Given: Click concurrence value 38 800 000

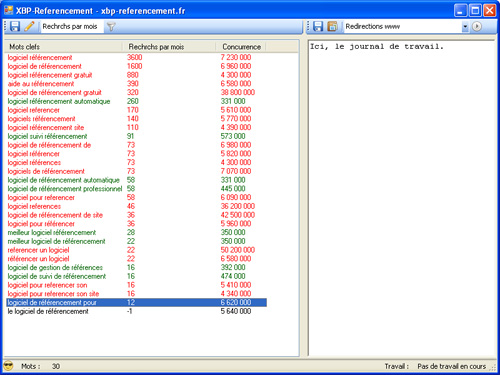Looking at the screenshot, I should pyautogui.click(x=237, y=92).
